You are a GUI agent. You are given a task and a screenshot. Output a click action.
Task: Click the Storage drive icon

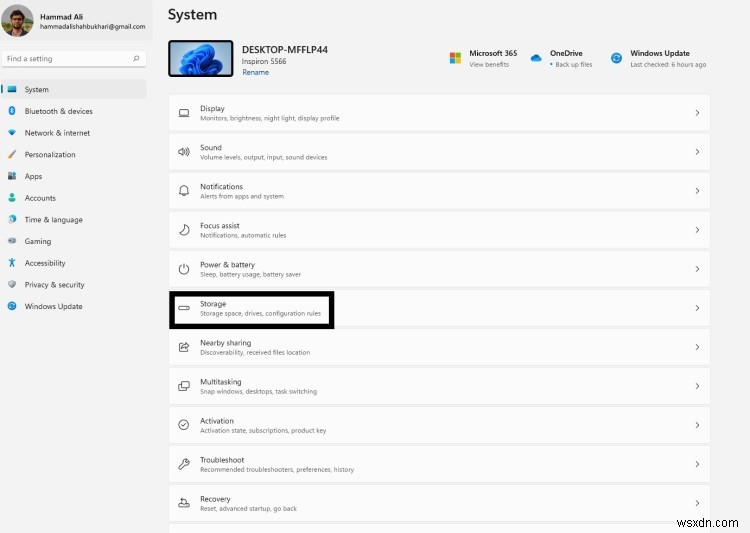[184, 308]
